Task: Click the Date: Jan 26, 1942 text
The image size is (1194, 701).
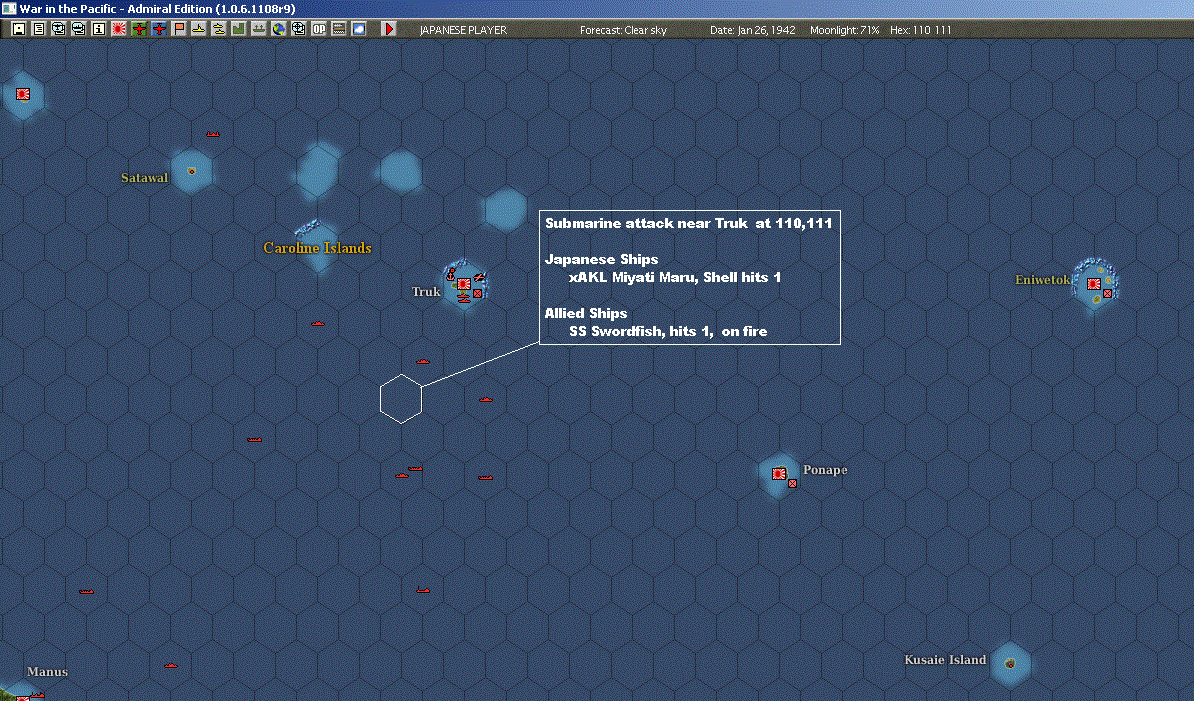Action: coord(752,30)
